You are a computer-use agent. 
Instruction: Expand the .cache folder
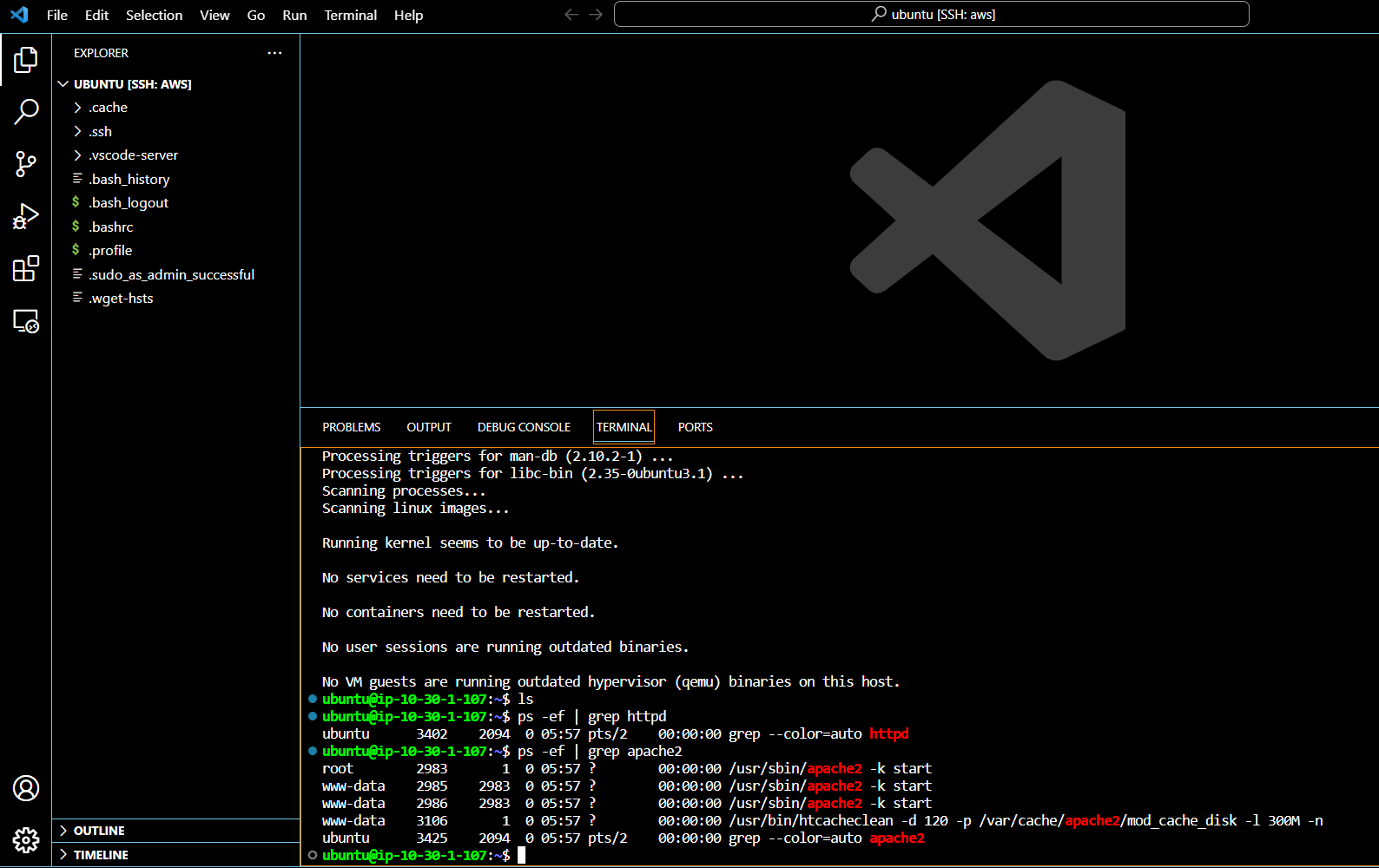click(77, 108)
